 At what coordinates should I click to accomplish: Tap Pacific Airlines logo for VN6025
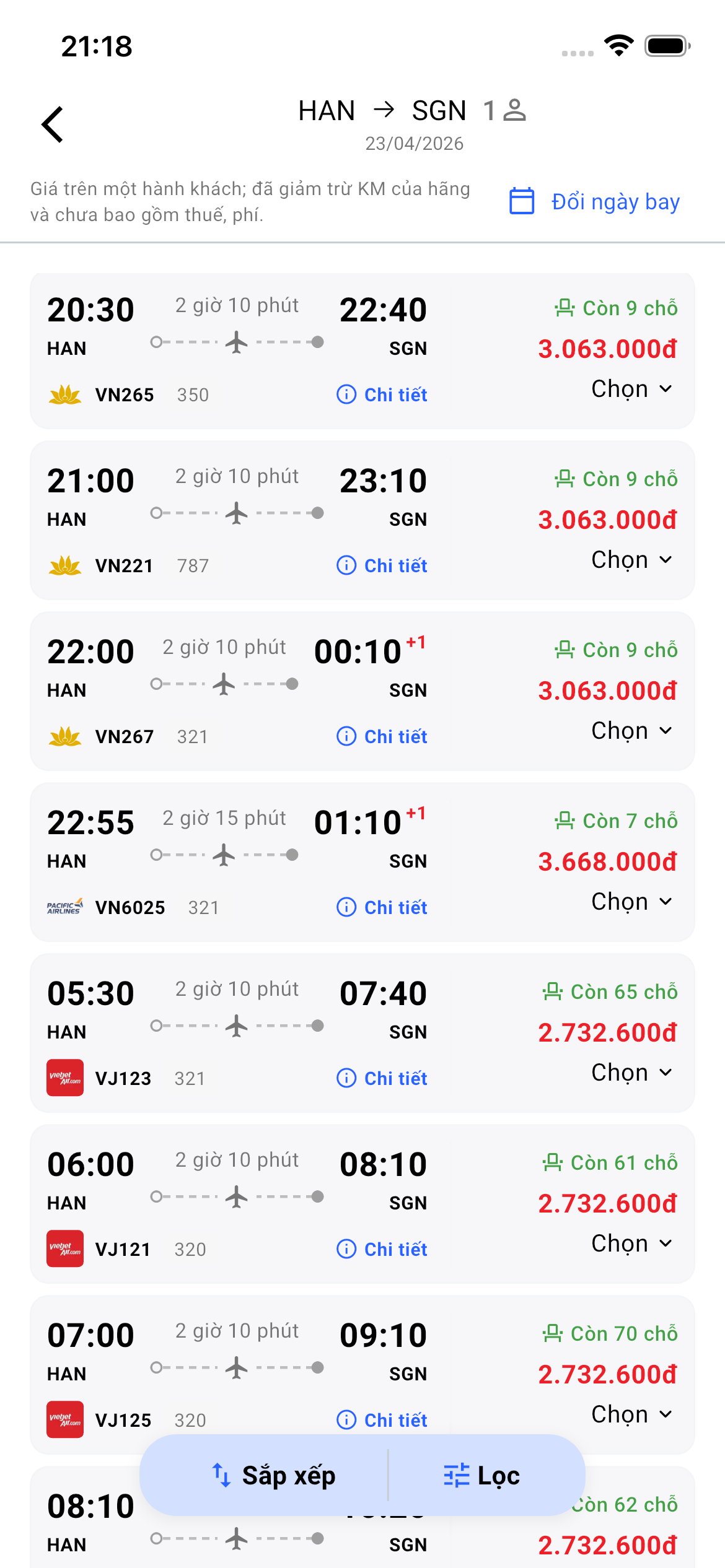pos(65,907)
